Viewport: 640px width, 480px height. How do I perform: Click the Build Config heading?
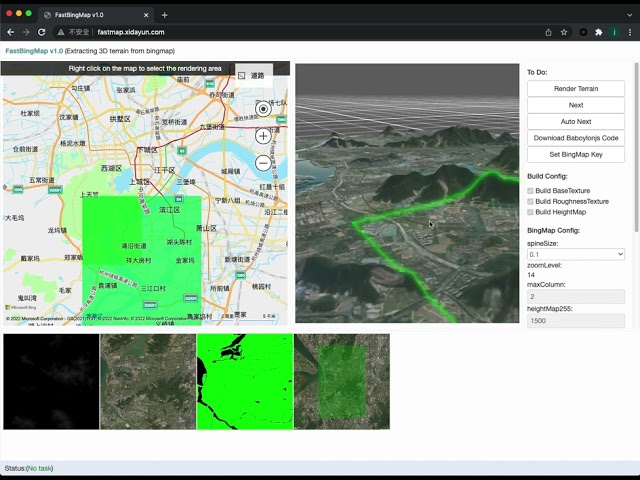(x=547, y=176)
